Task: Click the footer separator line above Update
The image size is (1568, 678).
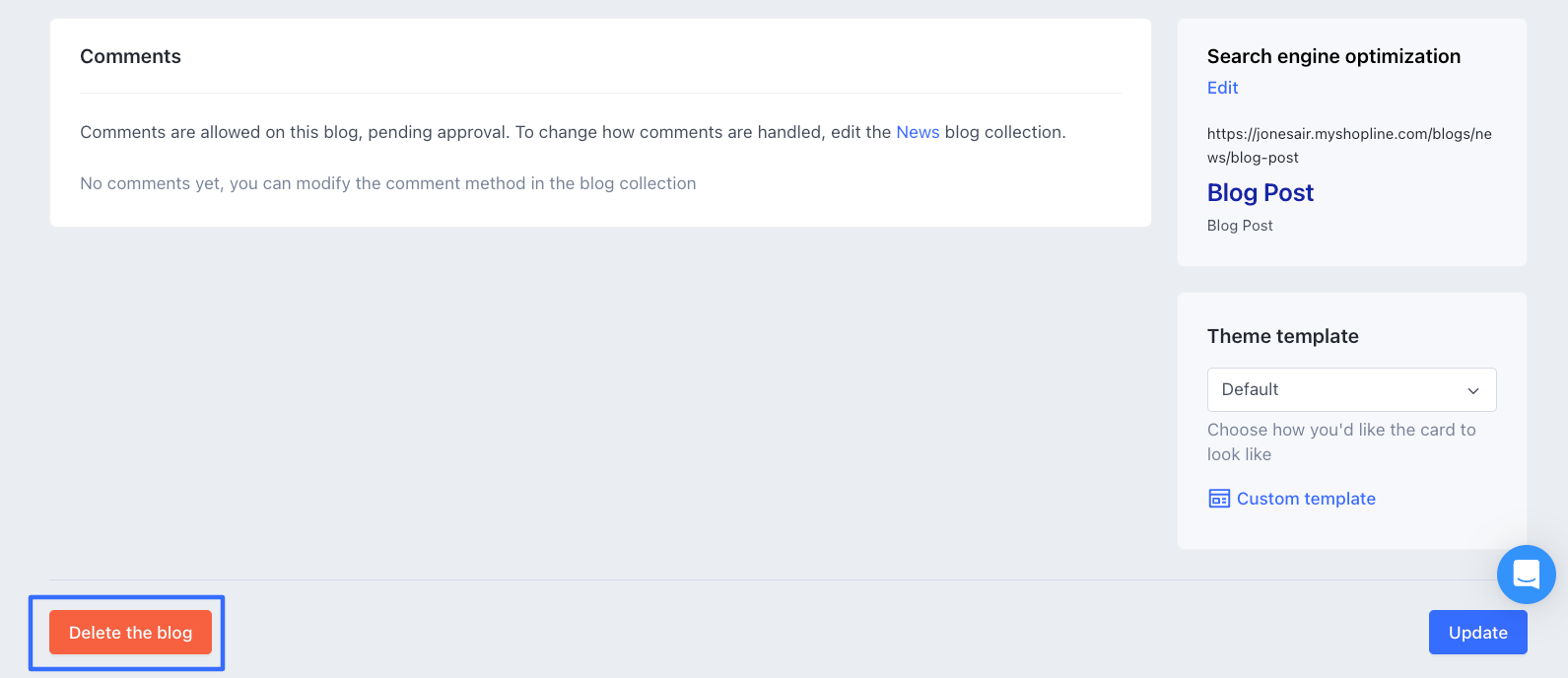Action: pyautogui.click(x=788, y=579)
